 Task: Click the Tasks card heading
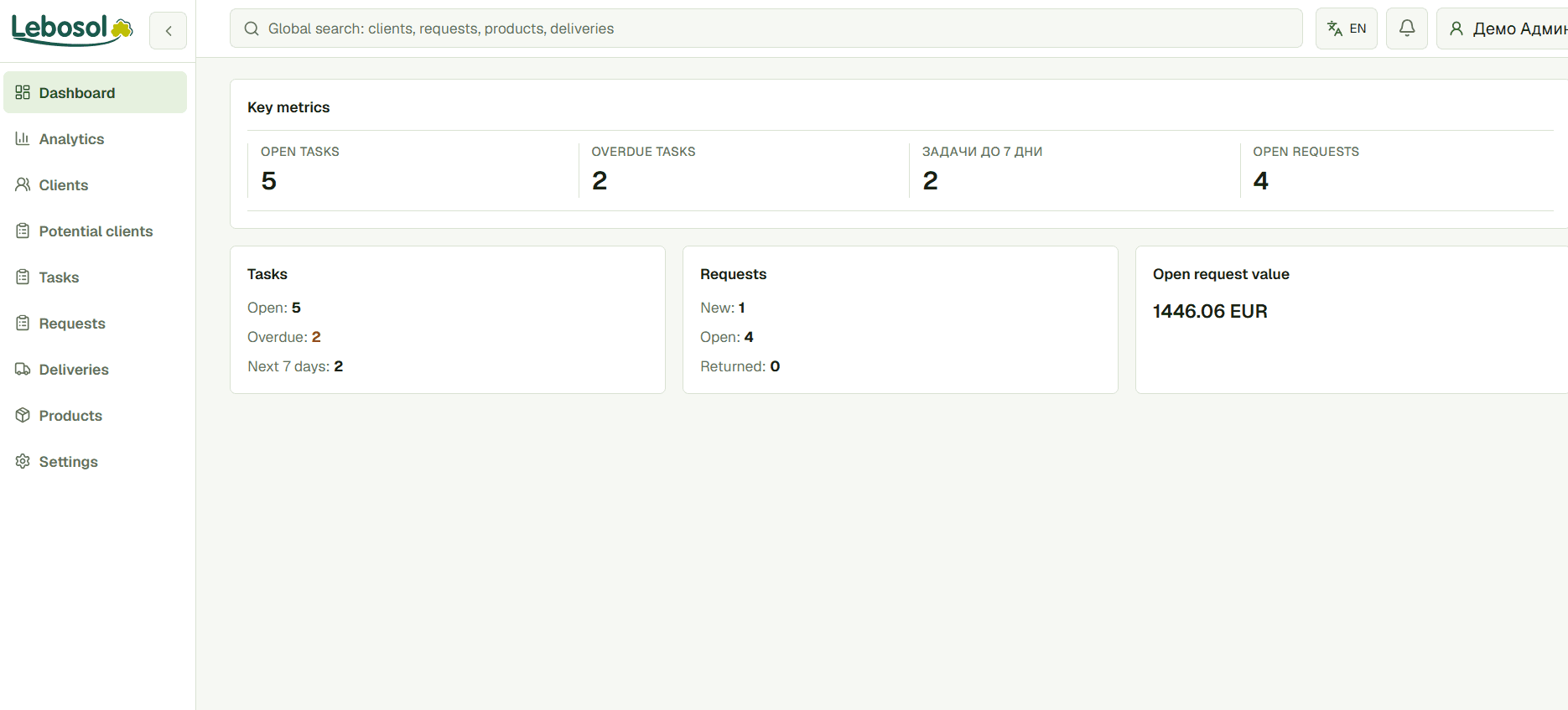tap(267, 274)
